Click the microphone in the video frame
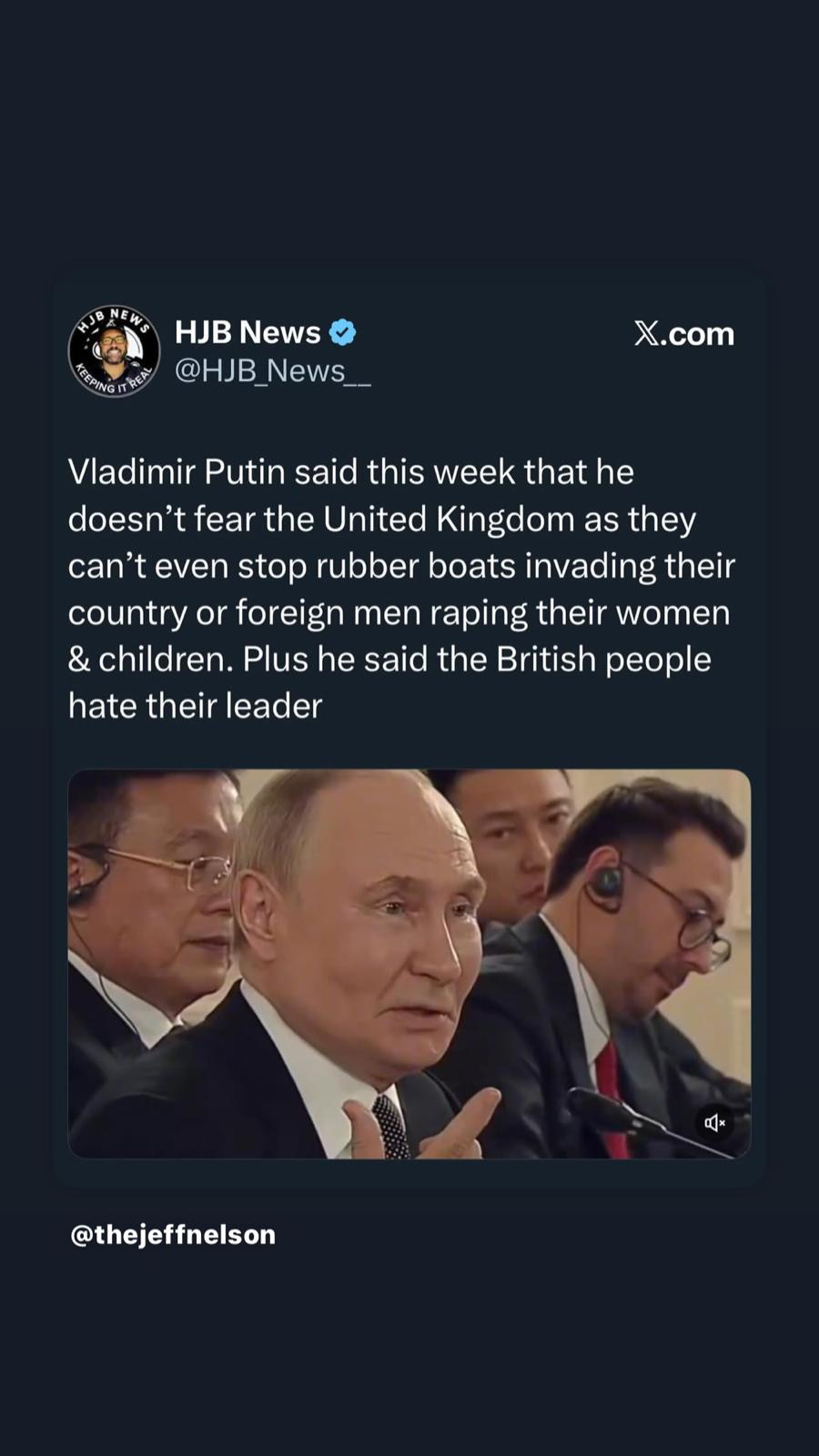Screen dimensions: 819x1456 637,1121
